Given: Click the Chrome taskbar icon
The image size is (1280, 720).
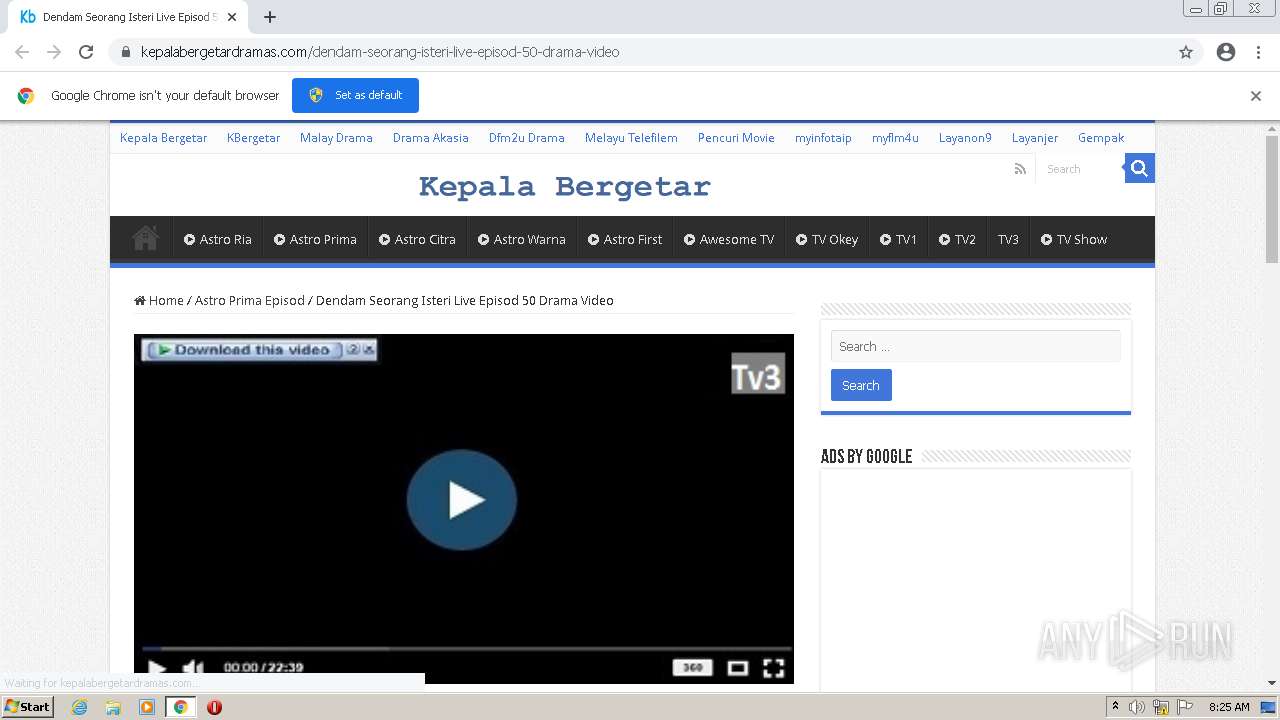Looking at the screenshot, I should point(180,707).
